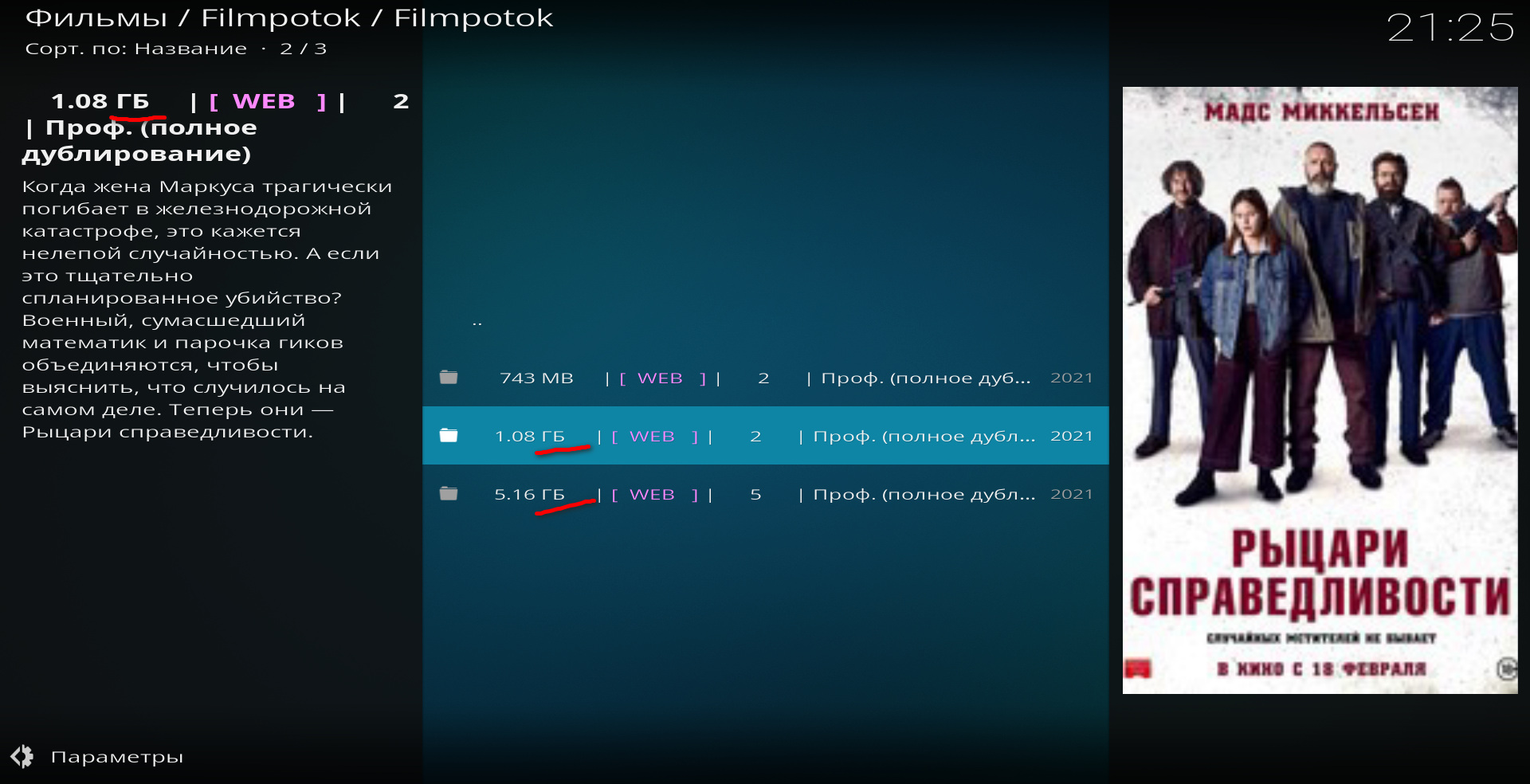Click the Проф. dubbing text in 5.16 ГБ row

pos(923,495)
